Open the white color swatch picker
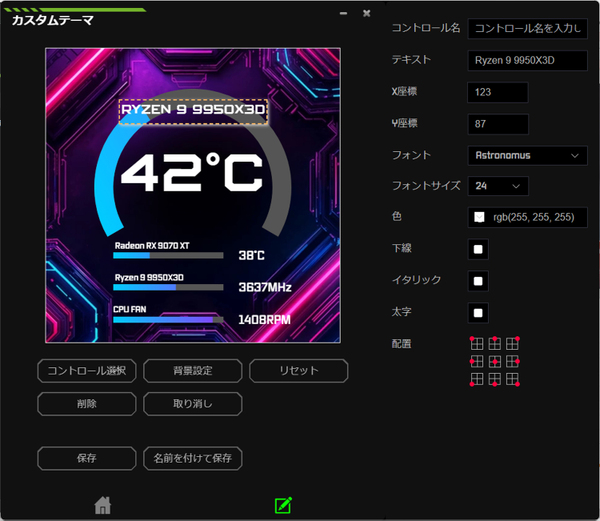600x521 pixels. tap(479, 217)
